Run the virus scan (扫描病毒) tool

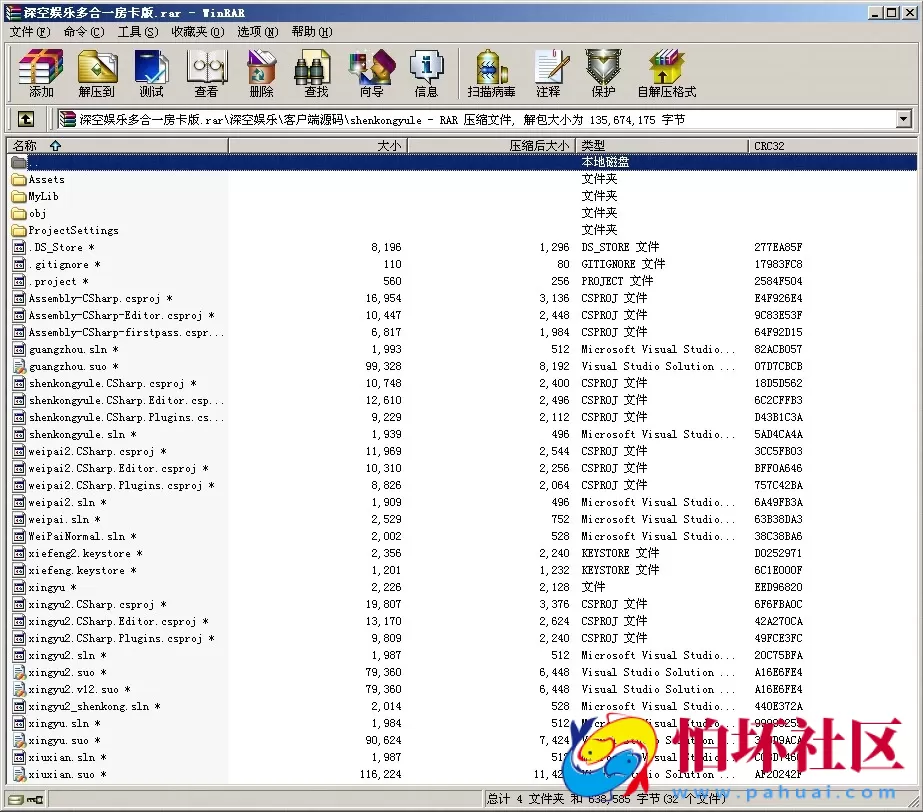[491, 73]
